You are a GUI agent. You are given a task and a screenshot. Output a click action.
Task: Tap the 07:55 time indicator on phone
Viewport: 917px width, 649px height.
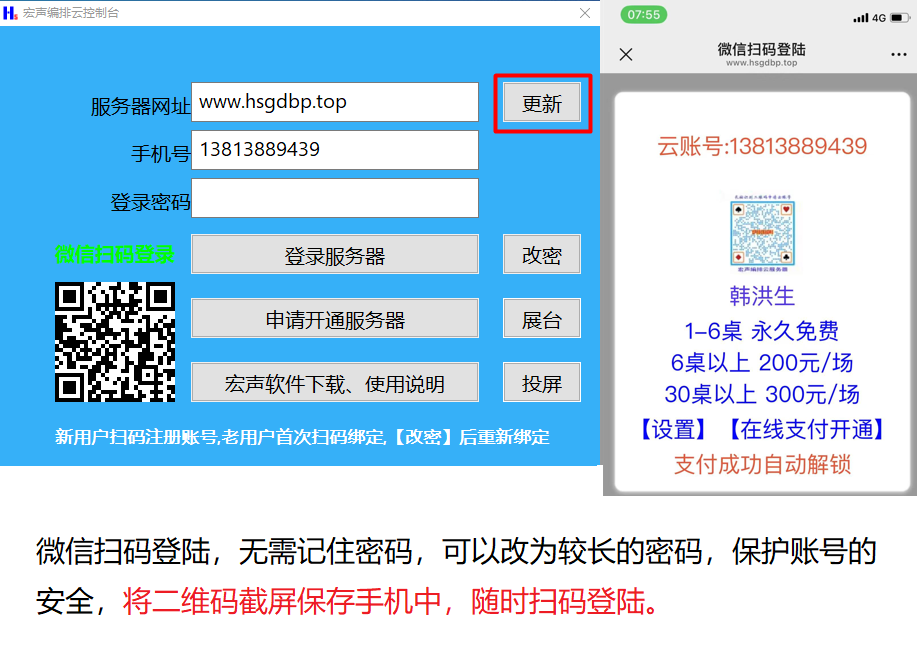tap(643, 15)
